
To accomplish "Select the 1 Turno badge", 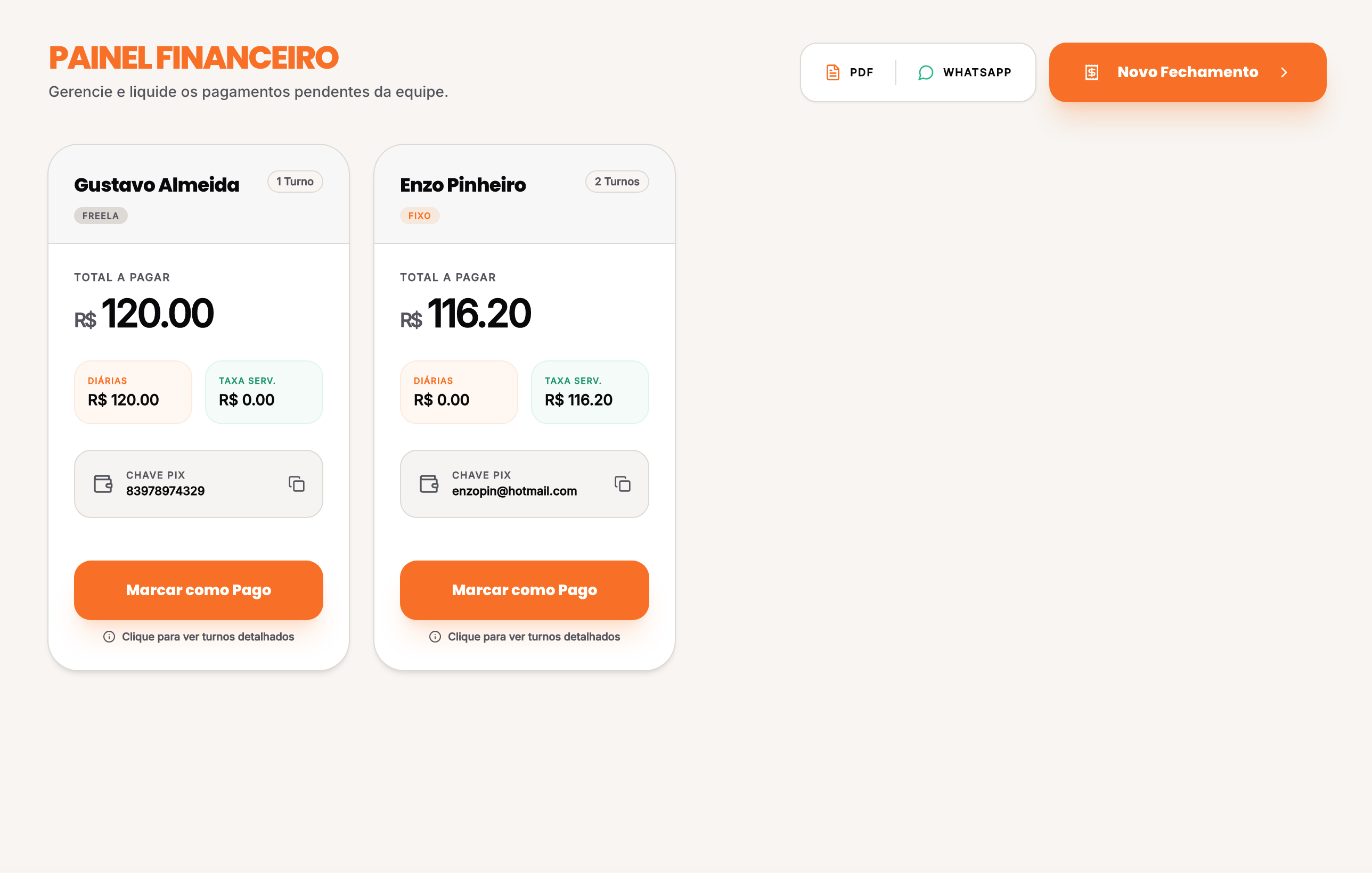I will click(295, 181).
